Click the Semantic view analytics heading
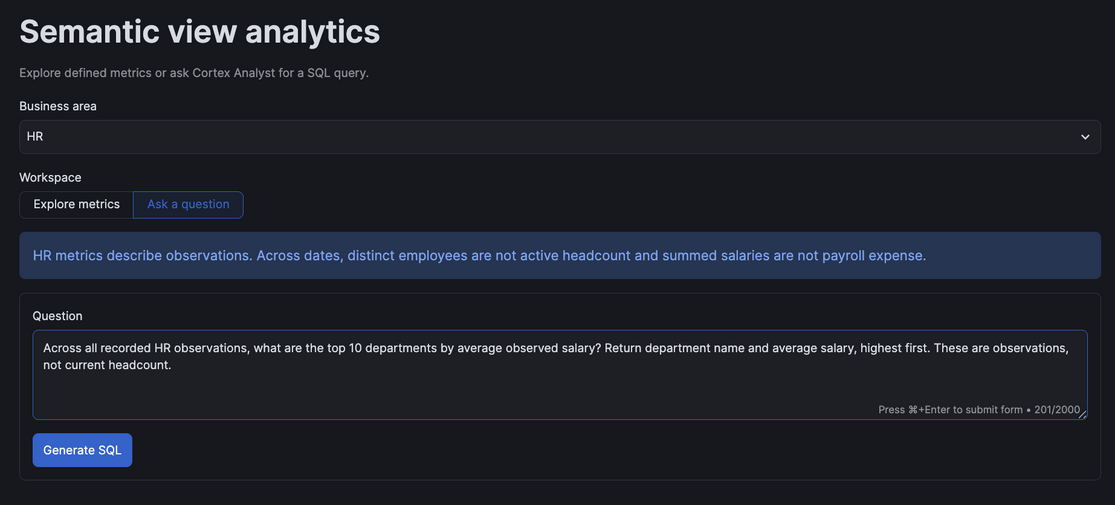 [200, 32]
